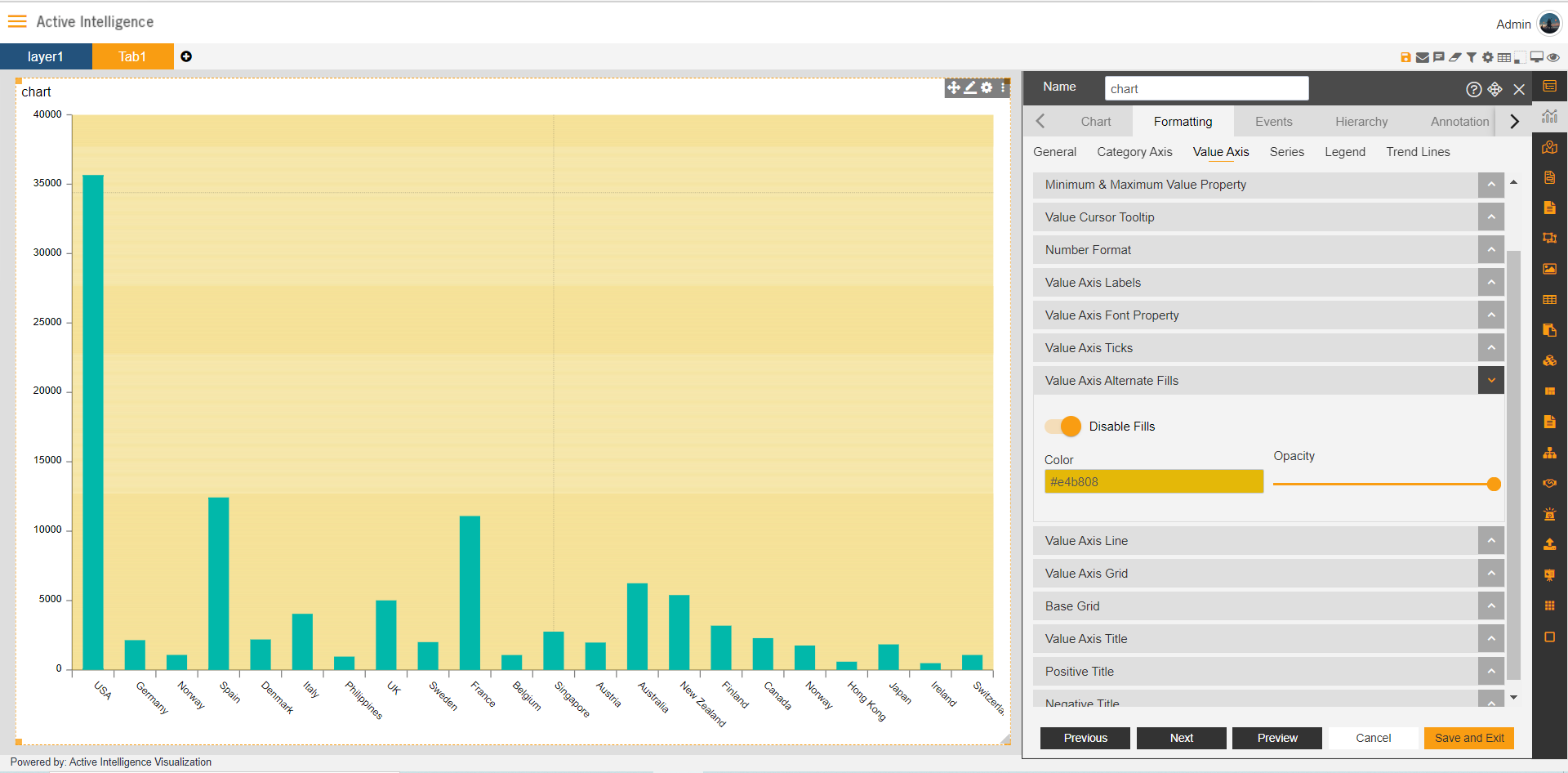Click the Opacity slider handle
1568x773 pixels.
tap(1494, 485)
